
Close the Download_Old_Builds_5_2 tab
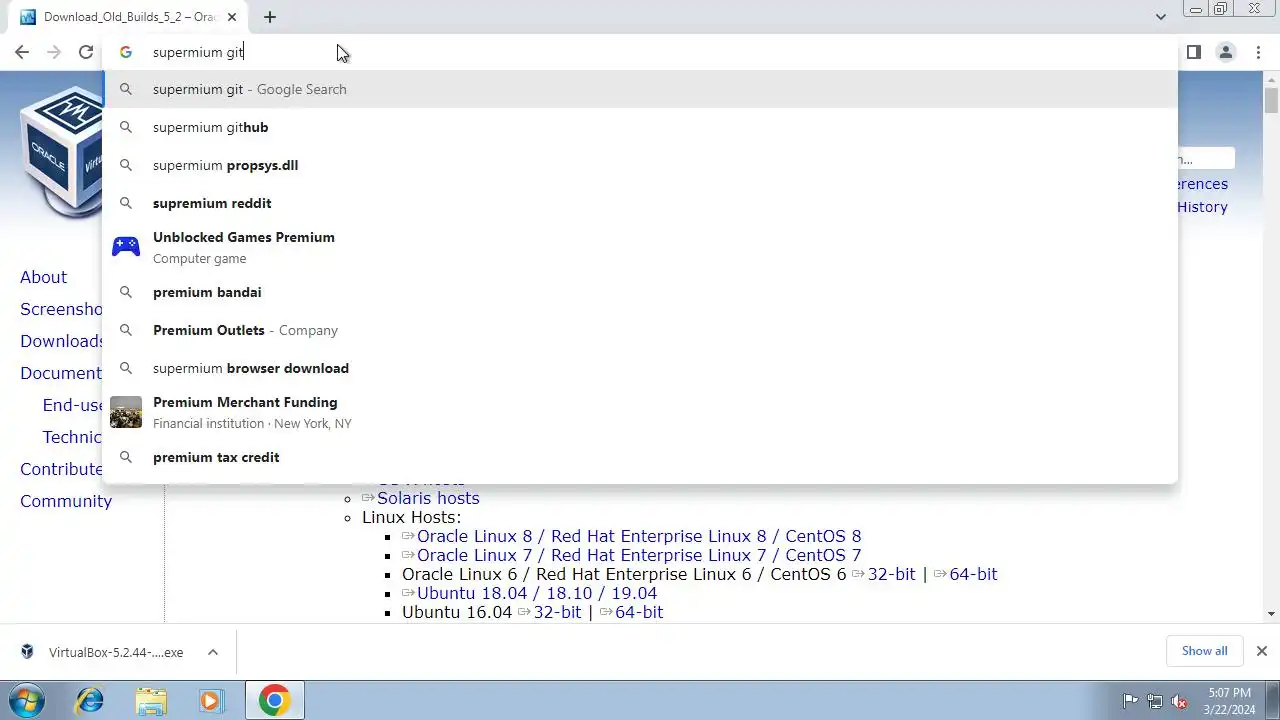click(232, 17)
